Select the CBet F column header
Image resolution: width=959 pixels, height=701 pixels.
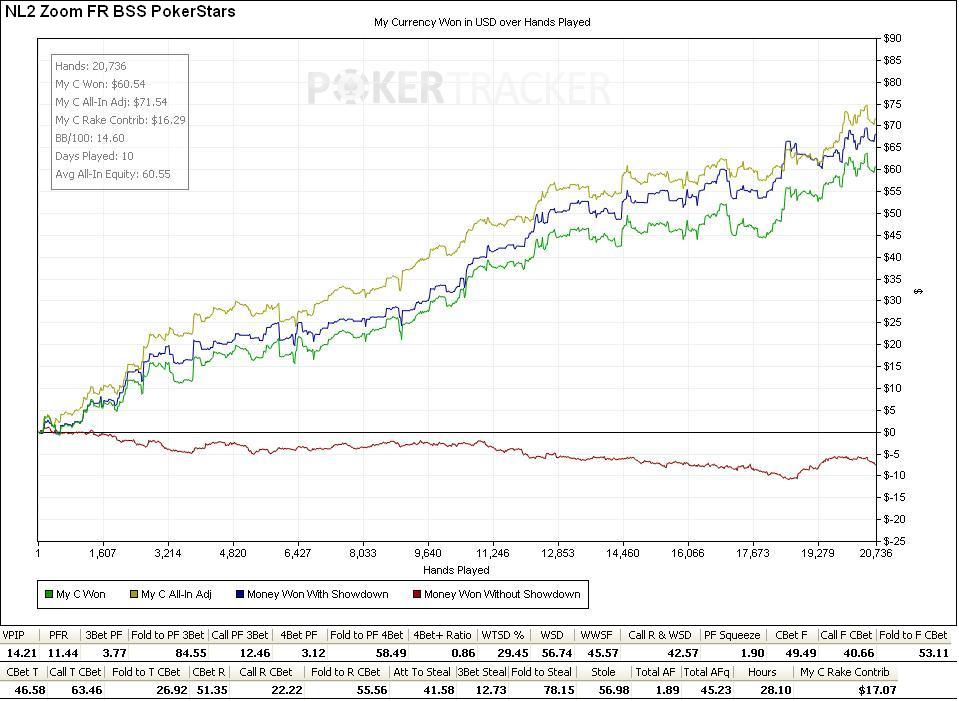click(x=791, y=635)
